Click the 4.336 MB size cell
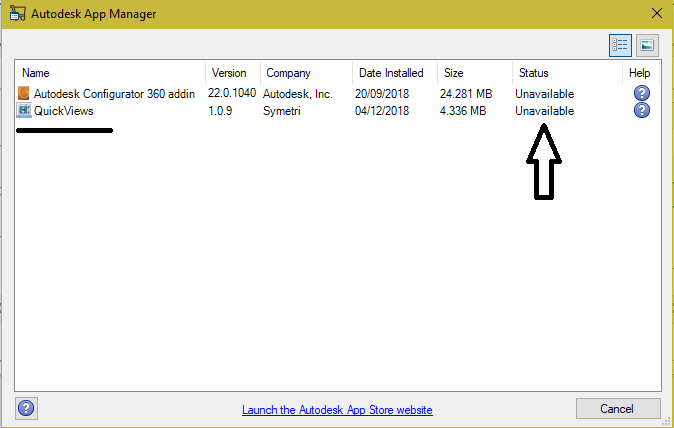674x428 pixels. click(x=463, y=111)
